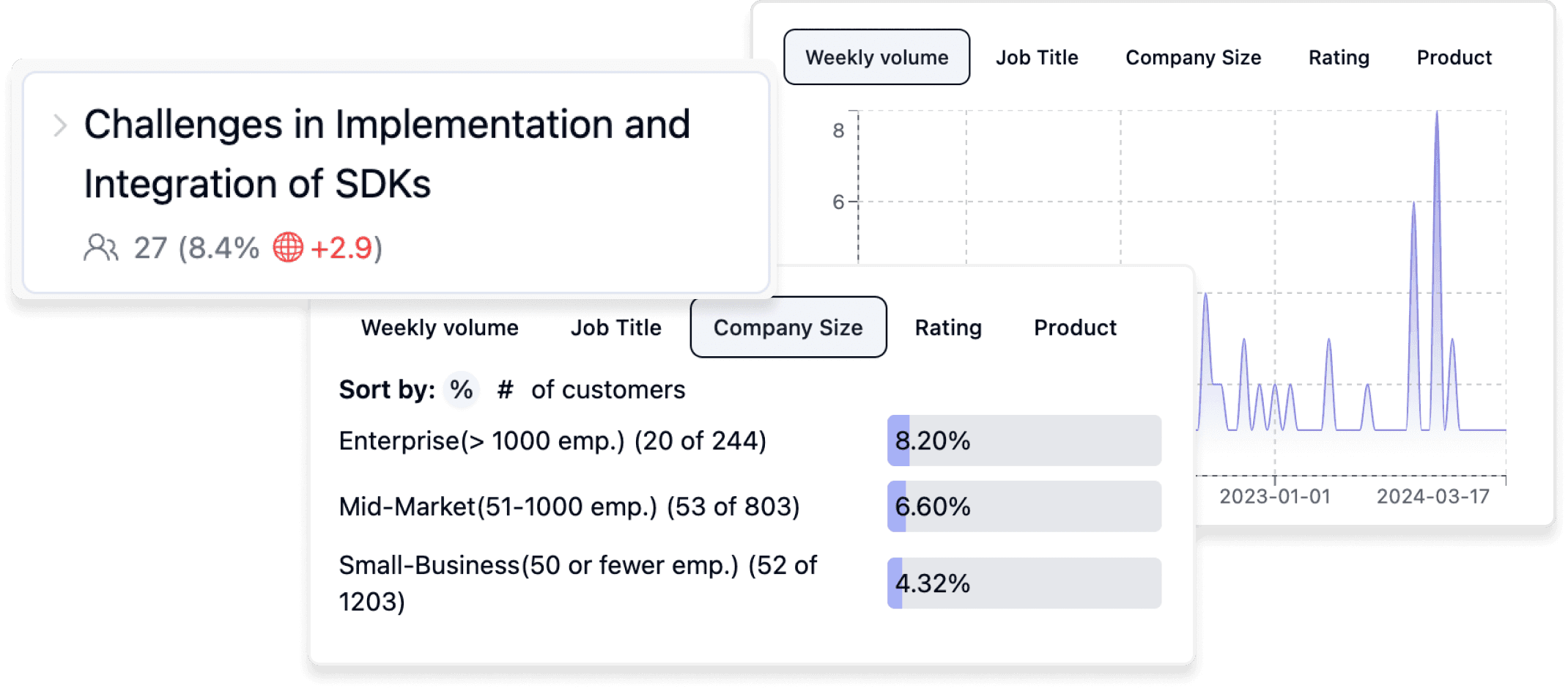
Task: Open the Rating tab in top panel
Action: (x=1339, y=57)
